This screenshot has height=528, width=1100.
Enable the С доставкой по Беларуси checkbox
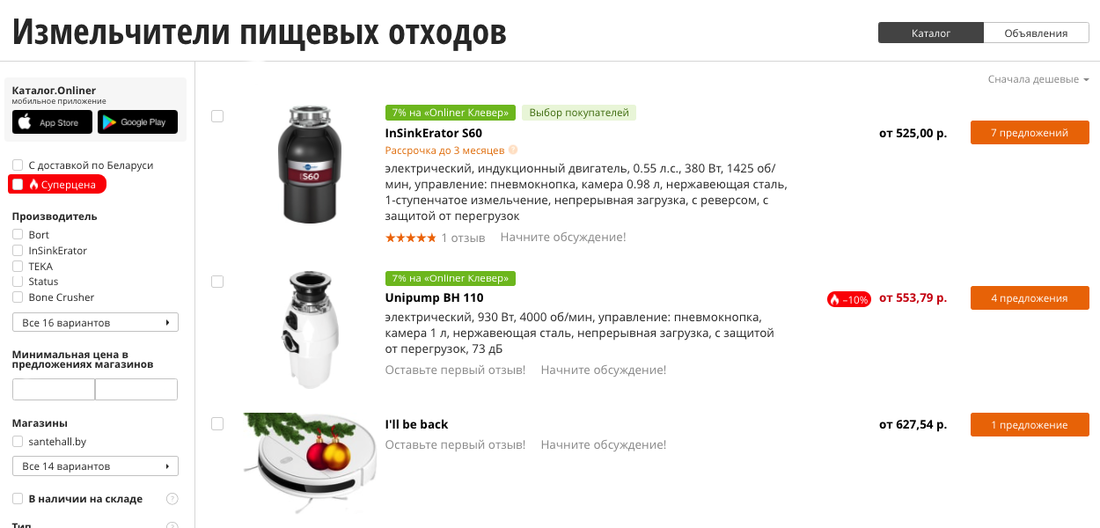click(18, 165)
